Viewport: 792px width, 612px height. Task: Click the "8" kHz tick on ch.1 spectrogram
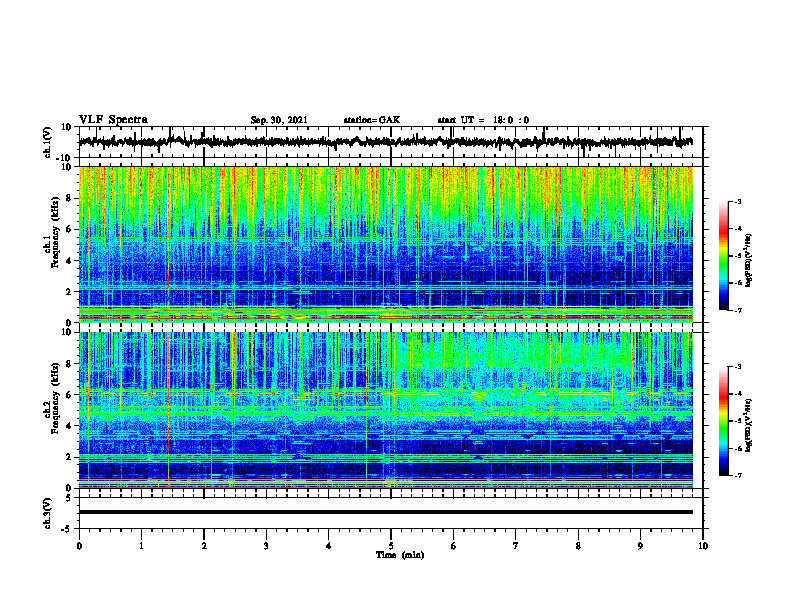[70, 198]
